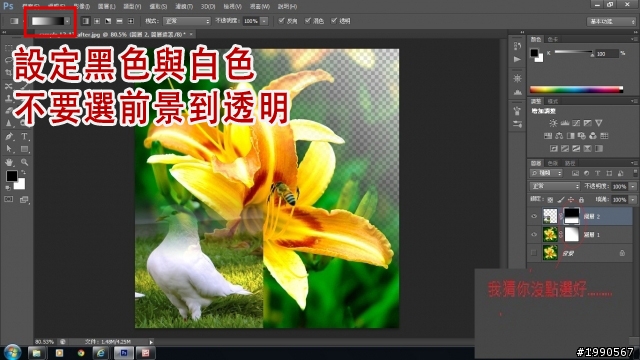The height and width of the screenshot is (360, 640).
Task: Open gradient picker dropdown arrow
Action: [x=67, y=21]
